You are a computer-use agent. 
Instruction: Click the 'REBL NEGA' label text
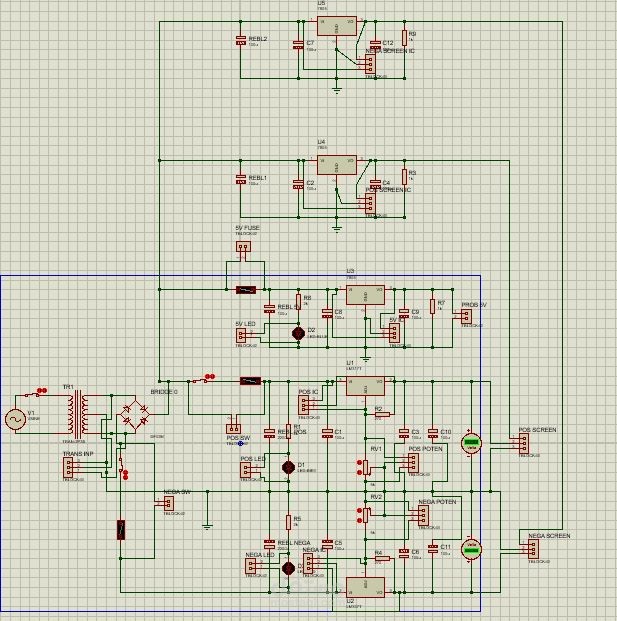[x=294, y=543]
